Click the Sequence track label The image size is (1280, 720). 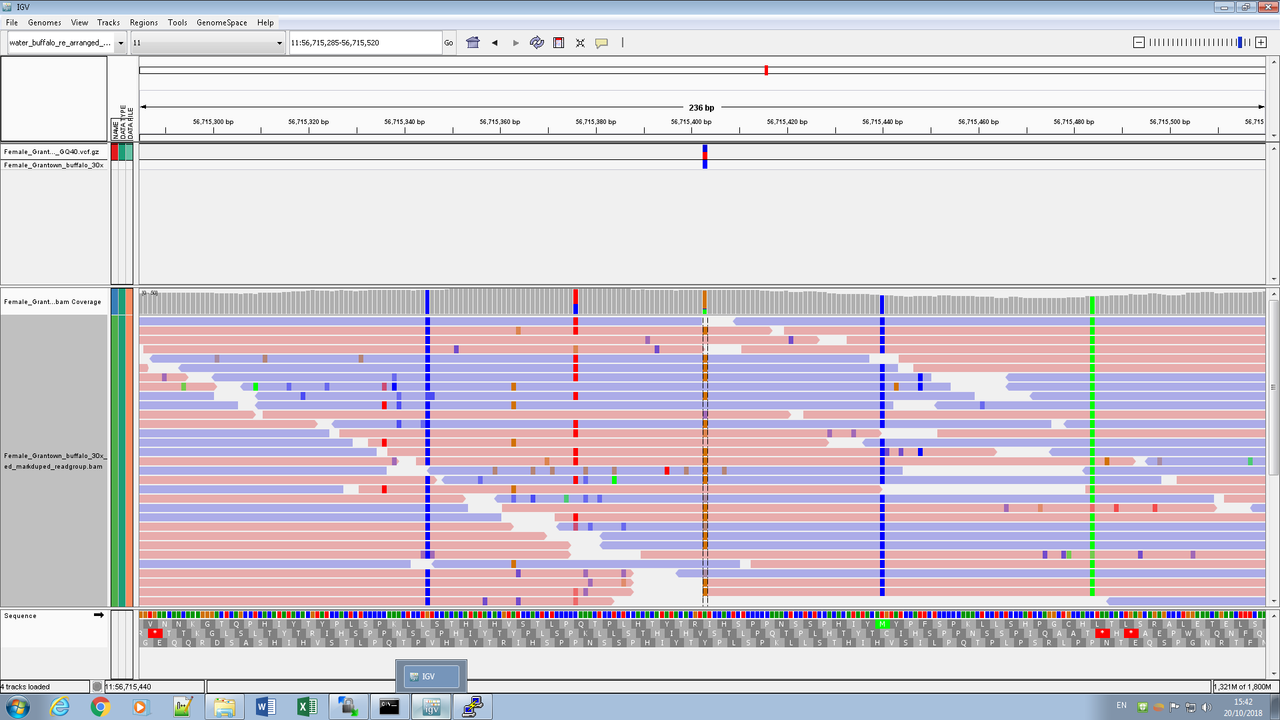click(20, 616)
